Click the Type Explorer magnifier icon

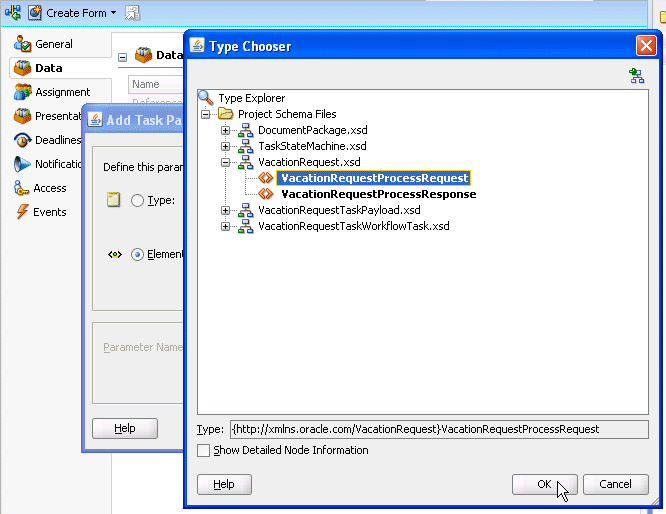coord(206,98)
